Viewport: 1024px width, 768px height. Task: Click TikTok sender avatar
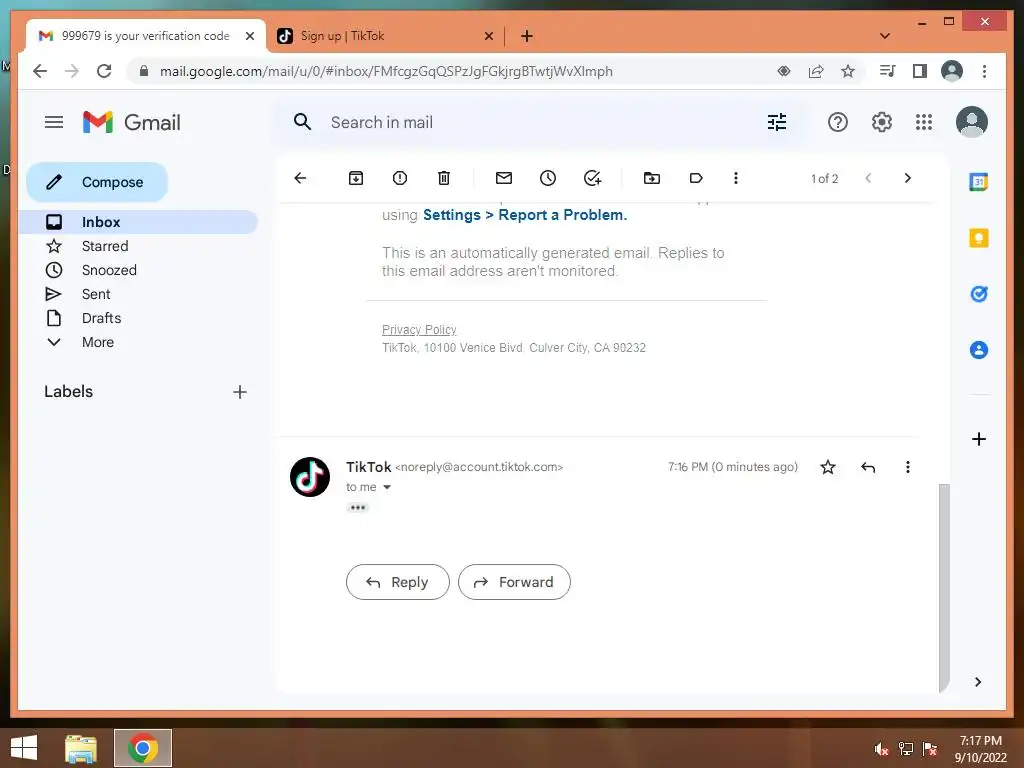tap(310, 477)
